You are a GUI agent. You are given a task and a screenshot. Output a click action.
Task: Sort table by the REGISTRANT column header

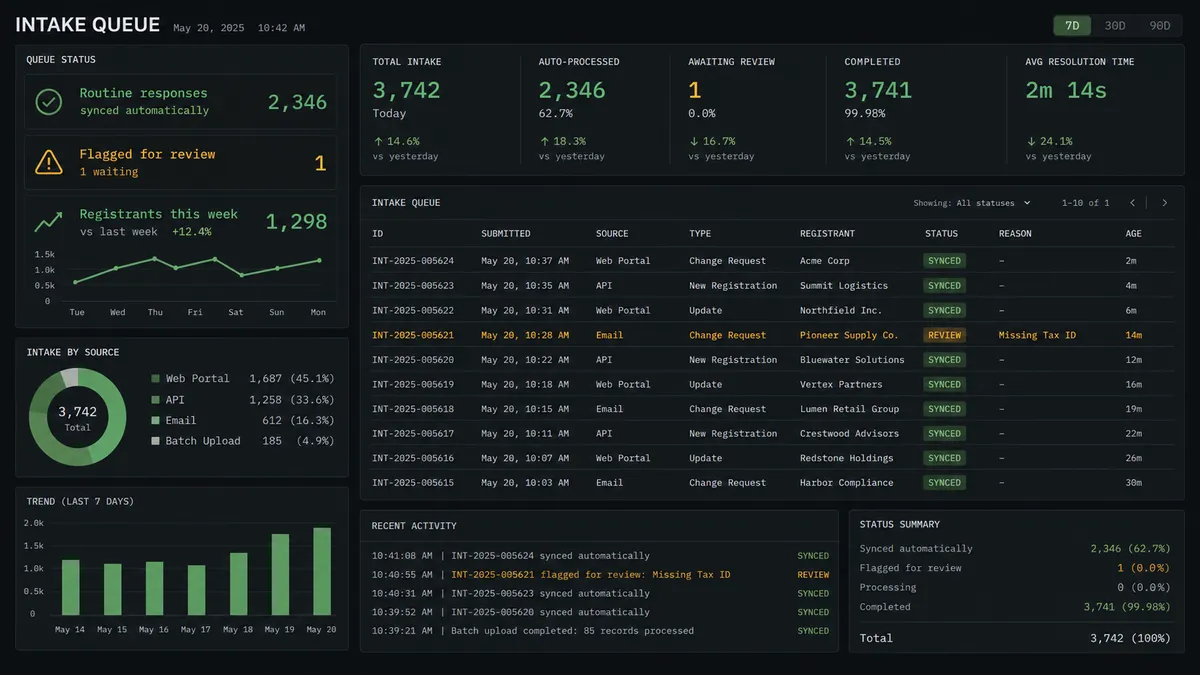point(827,234)
